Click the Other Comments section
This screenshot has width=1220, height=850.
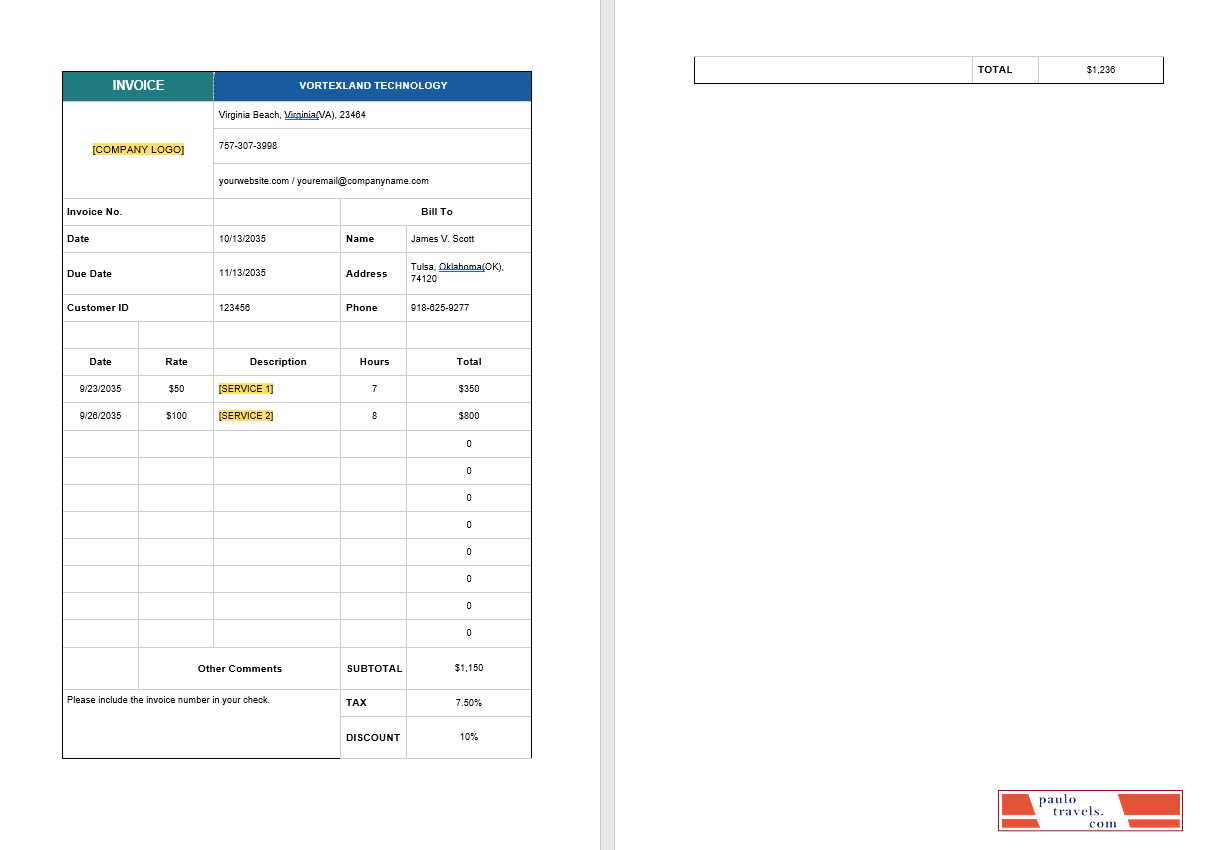(x=239, y=668)
